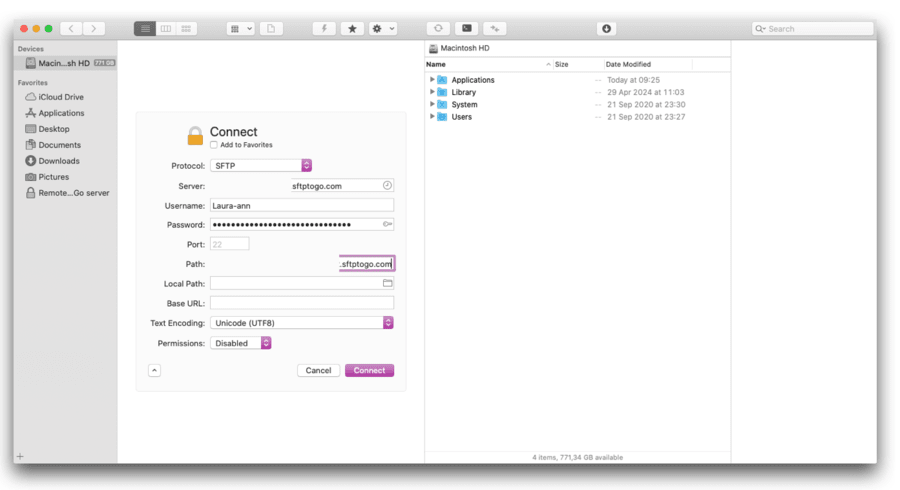Expand the Applications folder triangle
Viewport: 900px width, 490px height.
point(432,80)
